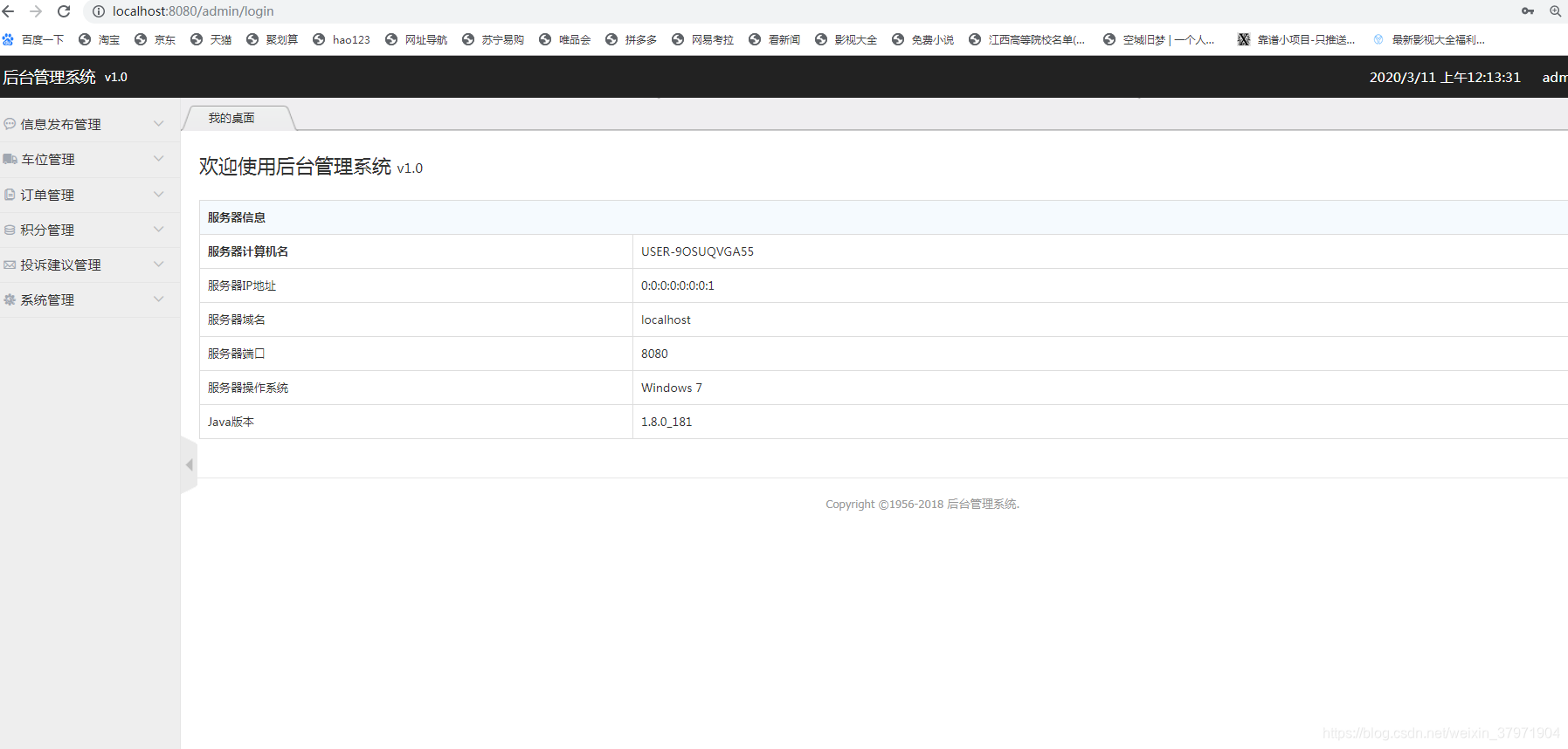Click the browser forward arrow

click(x=36, y=11)
